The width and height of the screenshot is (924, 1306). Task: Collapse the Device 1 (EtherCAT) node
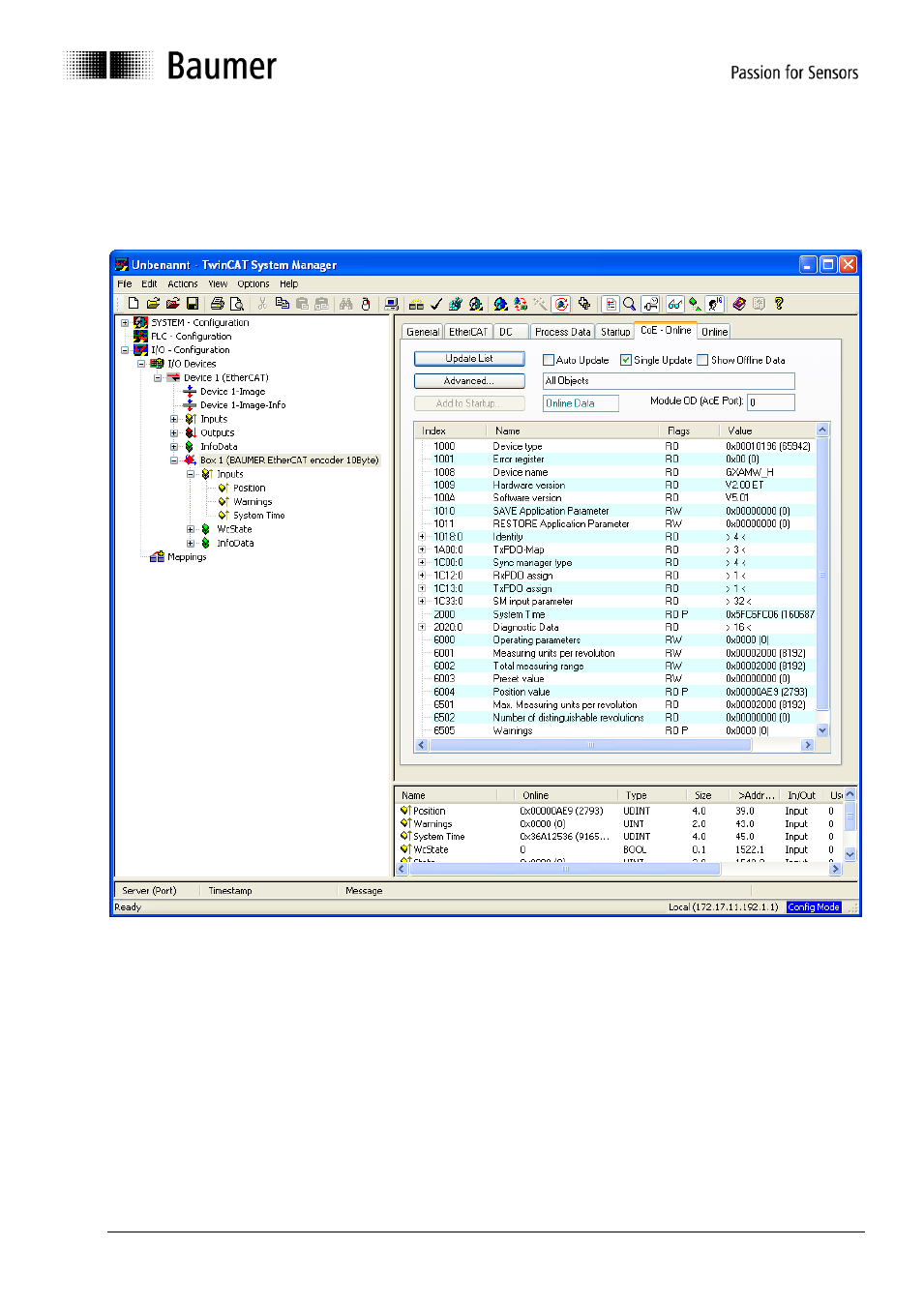pos(158,378)
